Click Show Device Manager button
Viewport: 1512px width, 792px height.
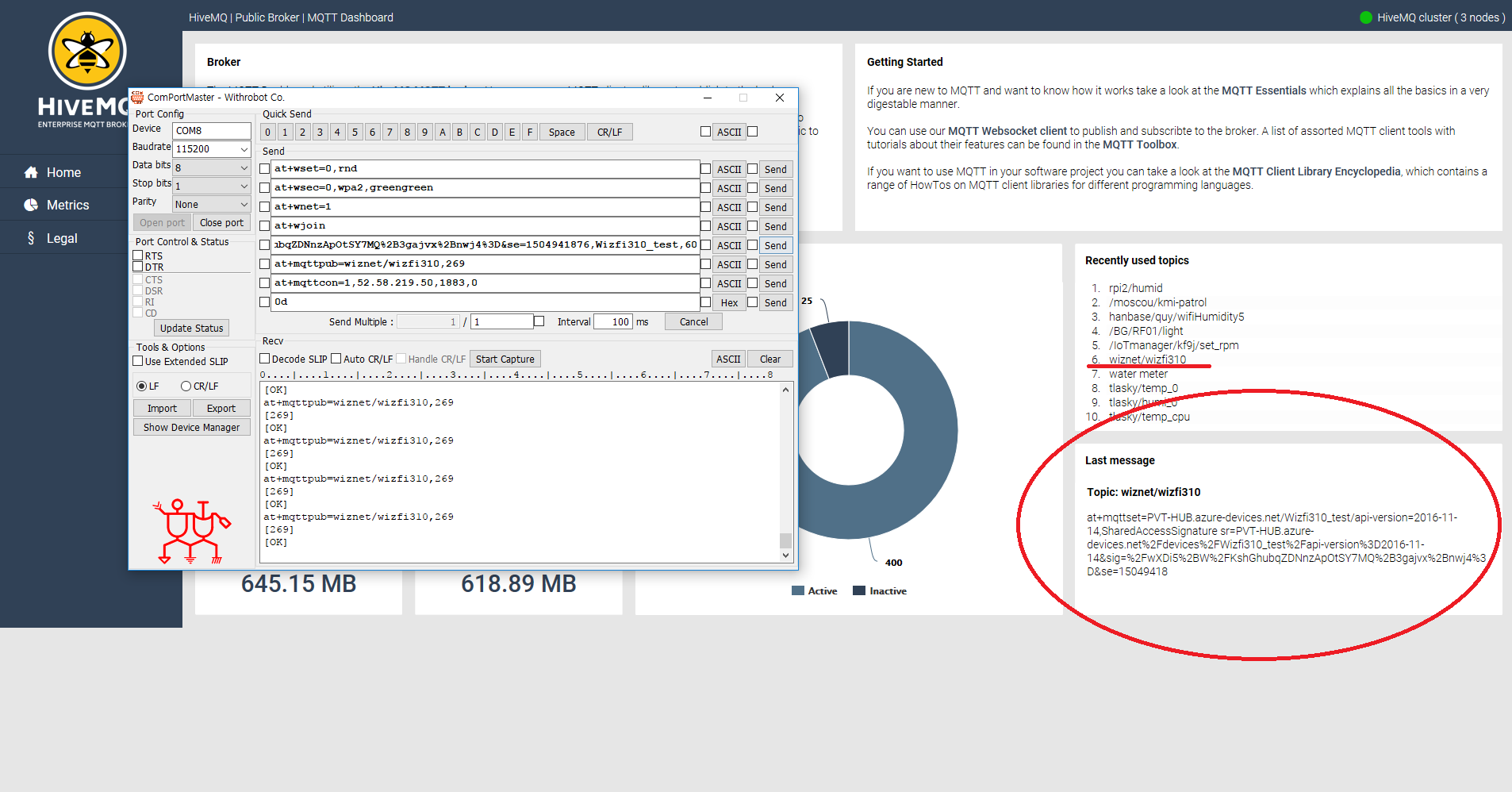pos(191,427)
